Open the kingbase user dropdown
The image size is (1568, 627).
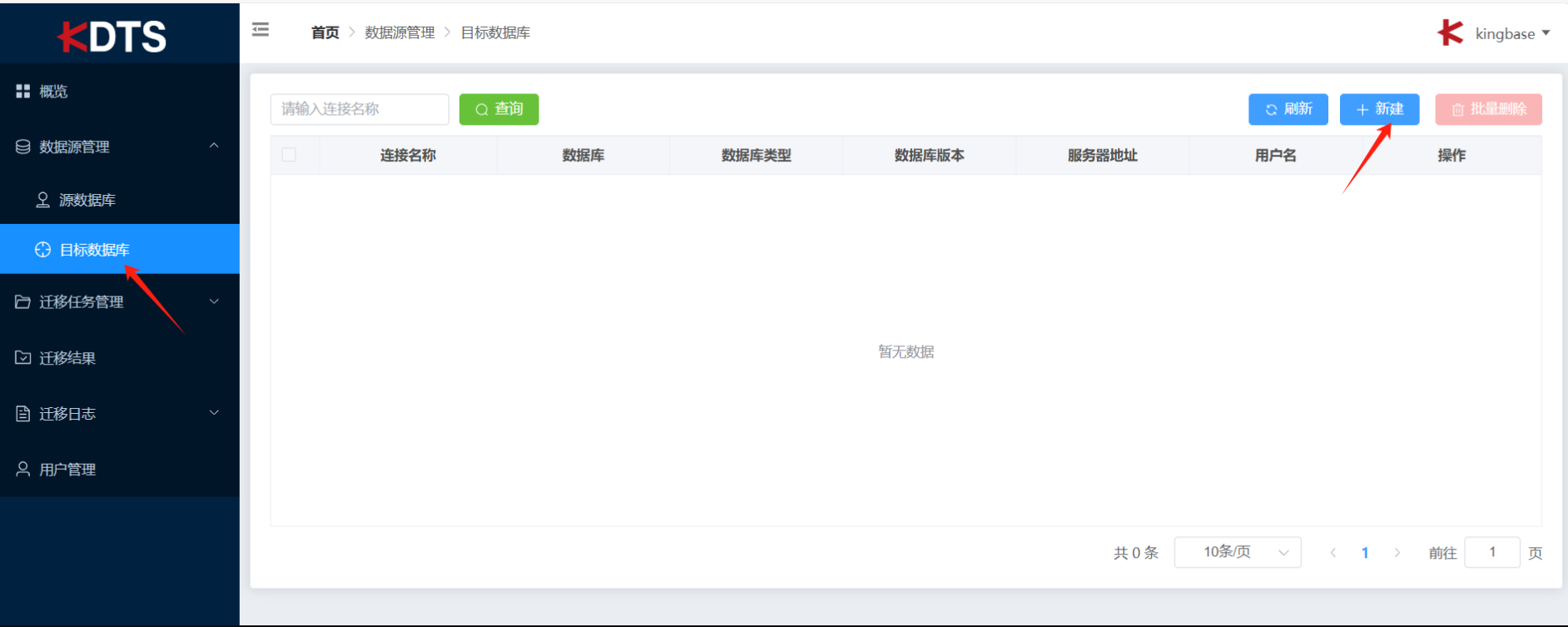pyautogui.click(x=1512, y=33)
